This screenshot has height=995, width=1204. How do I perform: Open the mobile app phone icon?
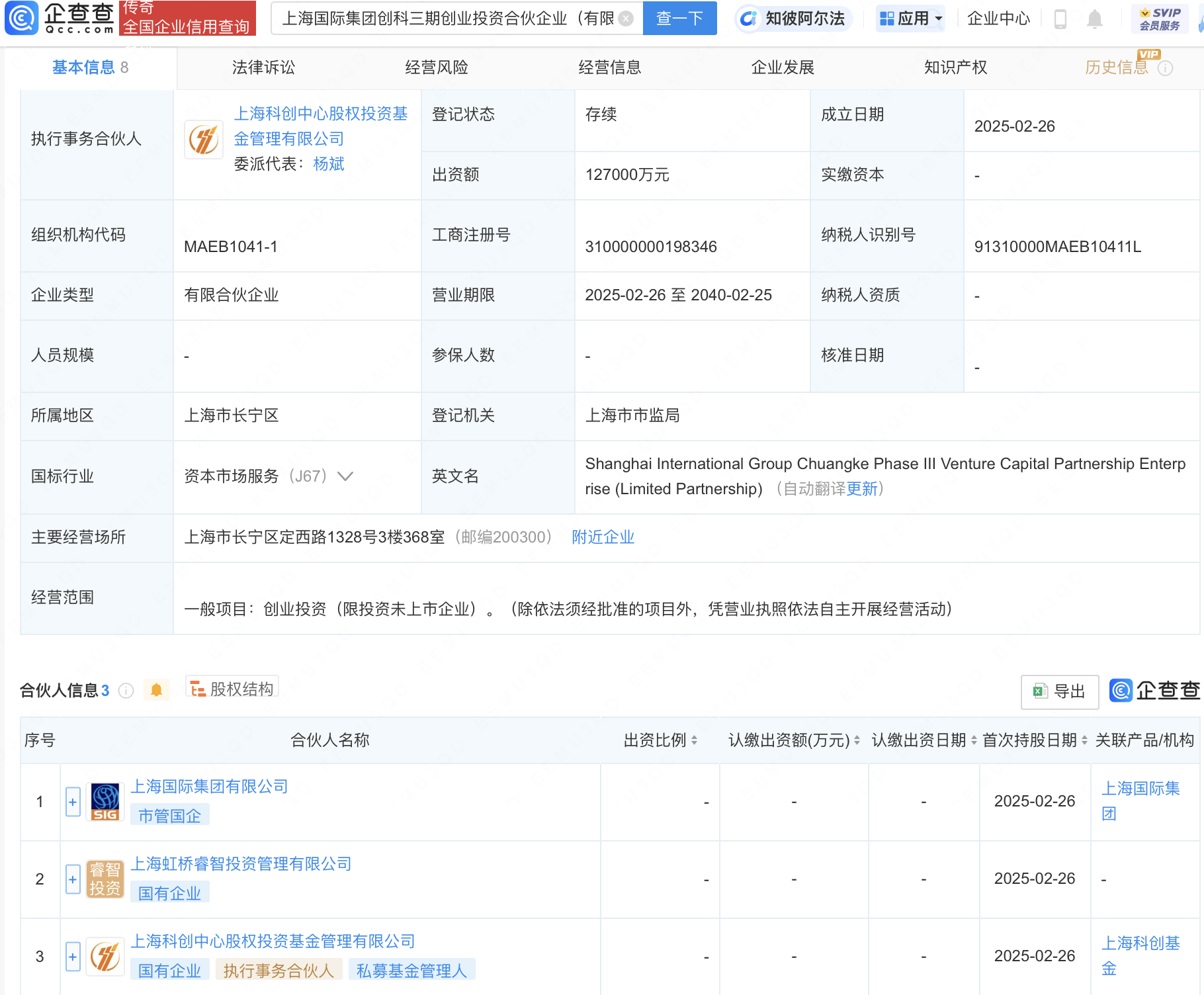click(1060, 19)
